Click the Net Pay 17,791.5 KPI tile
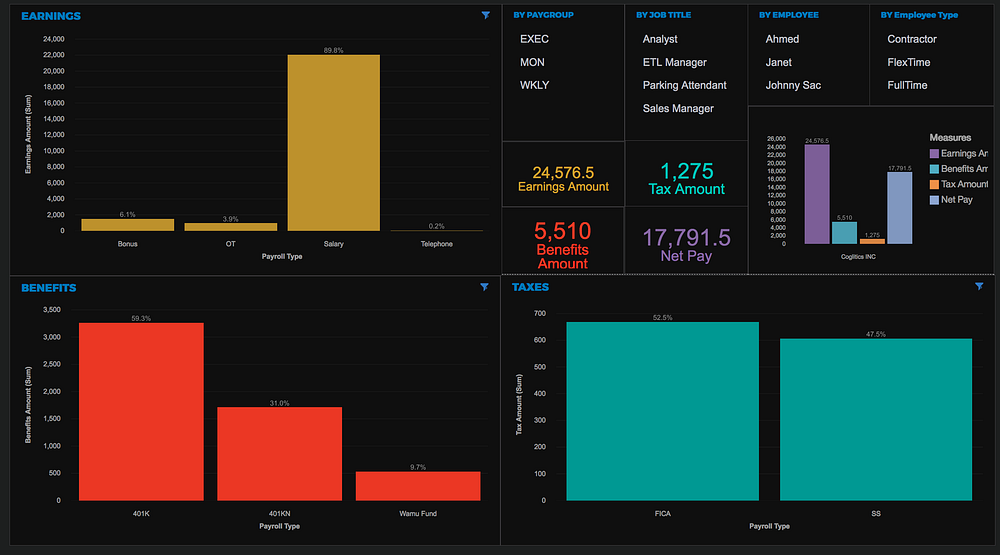This screenshot has height=555, width=1000. pyautogui.click(x=686, y=244)
